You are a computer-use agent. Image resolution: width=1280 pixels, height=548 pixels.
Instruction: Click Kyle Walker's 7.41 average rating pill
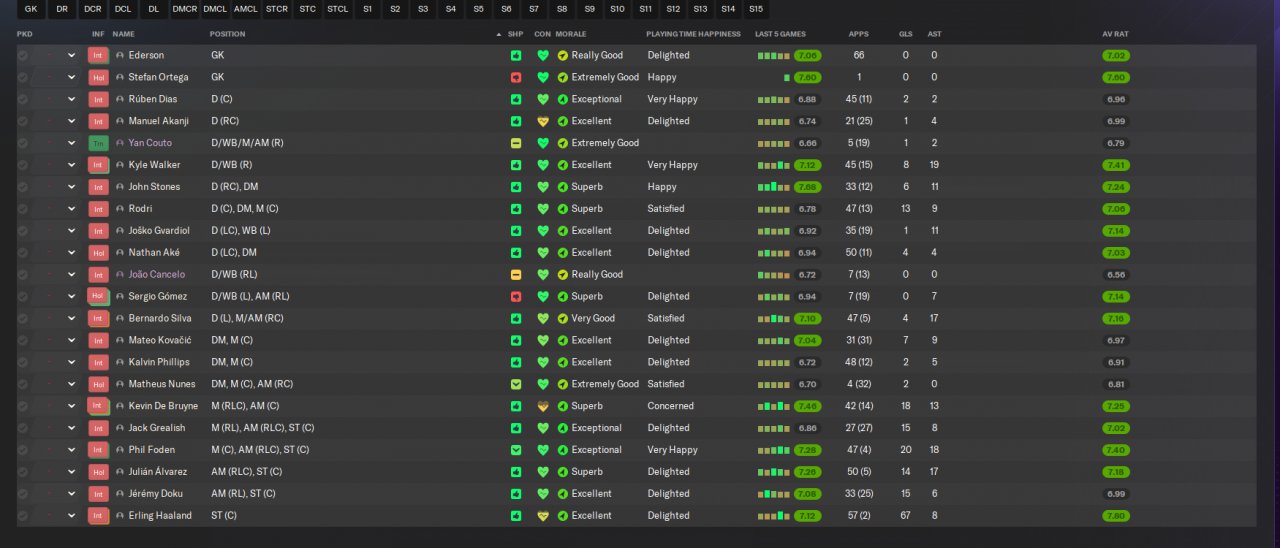click(x=1116, y=165)
